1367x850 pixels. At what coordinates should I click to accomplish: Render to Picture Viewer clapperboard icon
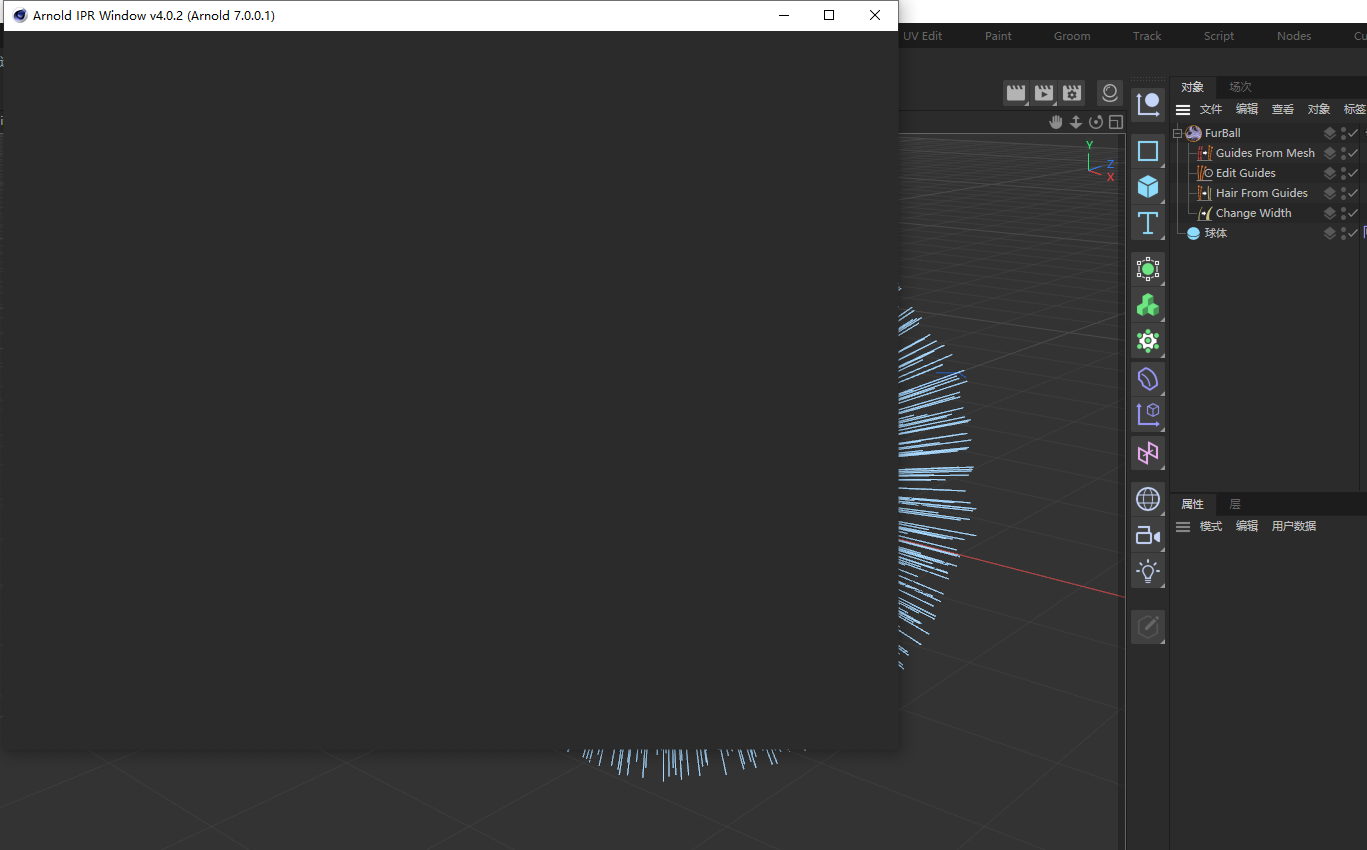(1044, 93)
